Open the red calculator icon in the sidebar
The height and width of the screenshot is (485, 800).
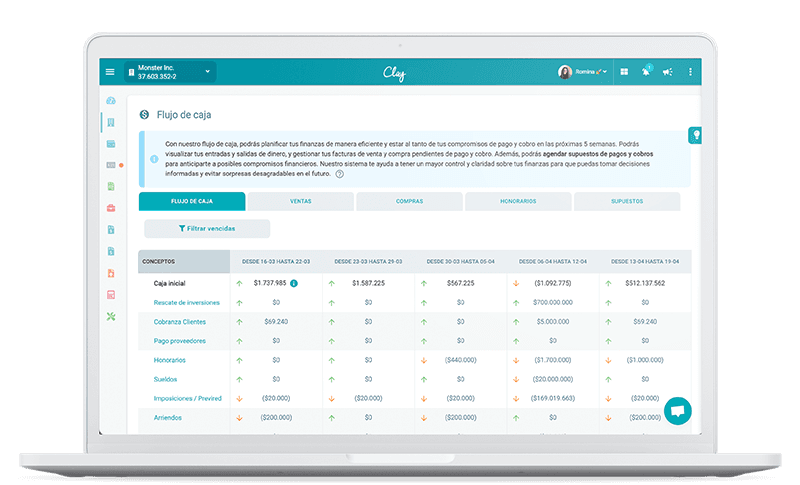point(111,295)
